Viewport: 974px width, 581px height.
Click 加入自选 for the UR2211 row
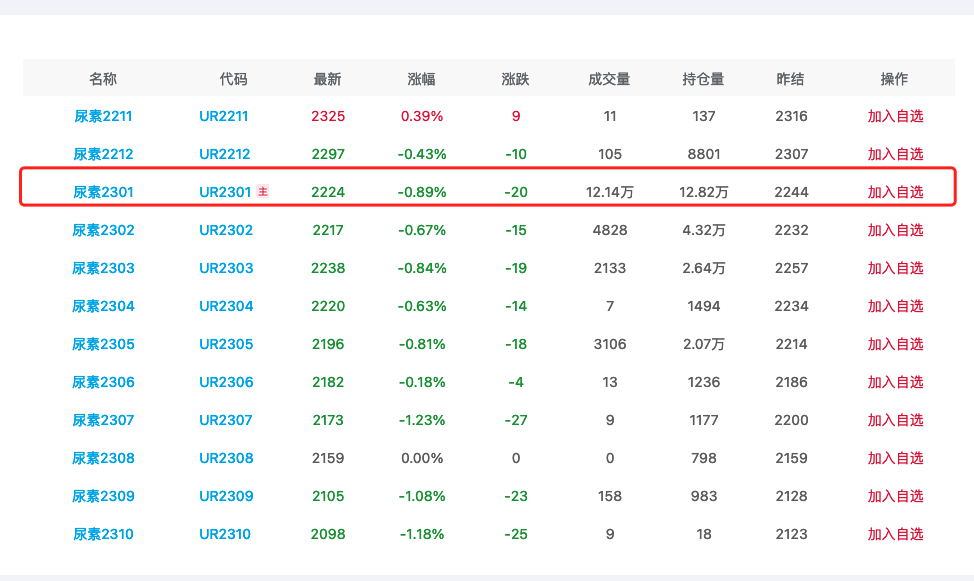pos(895,116)
